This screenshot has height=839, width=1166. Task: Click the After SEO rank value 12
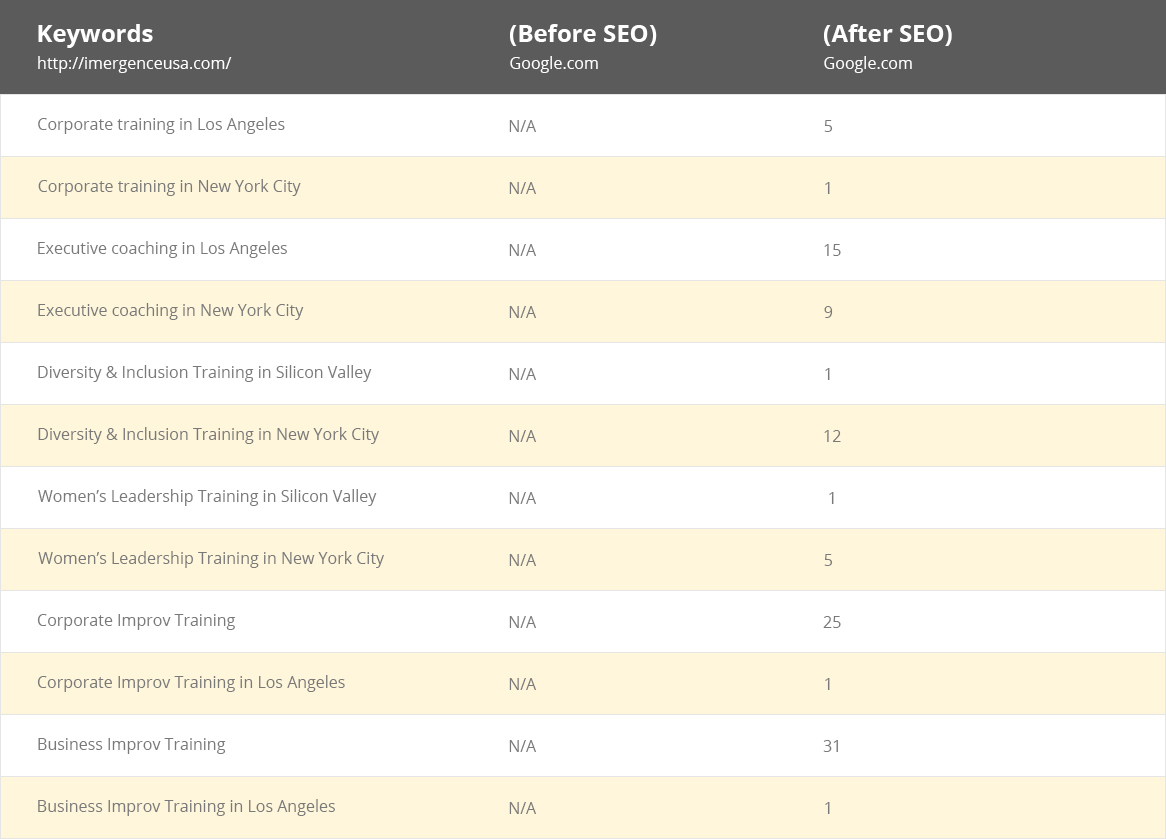coord(832,436)
